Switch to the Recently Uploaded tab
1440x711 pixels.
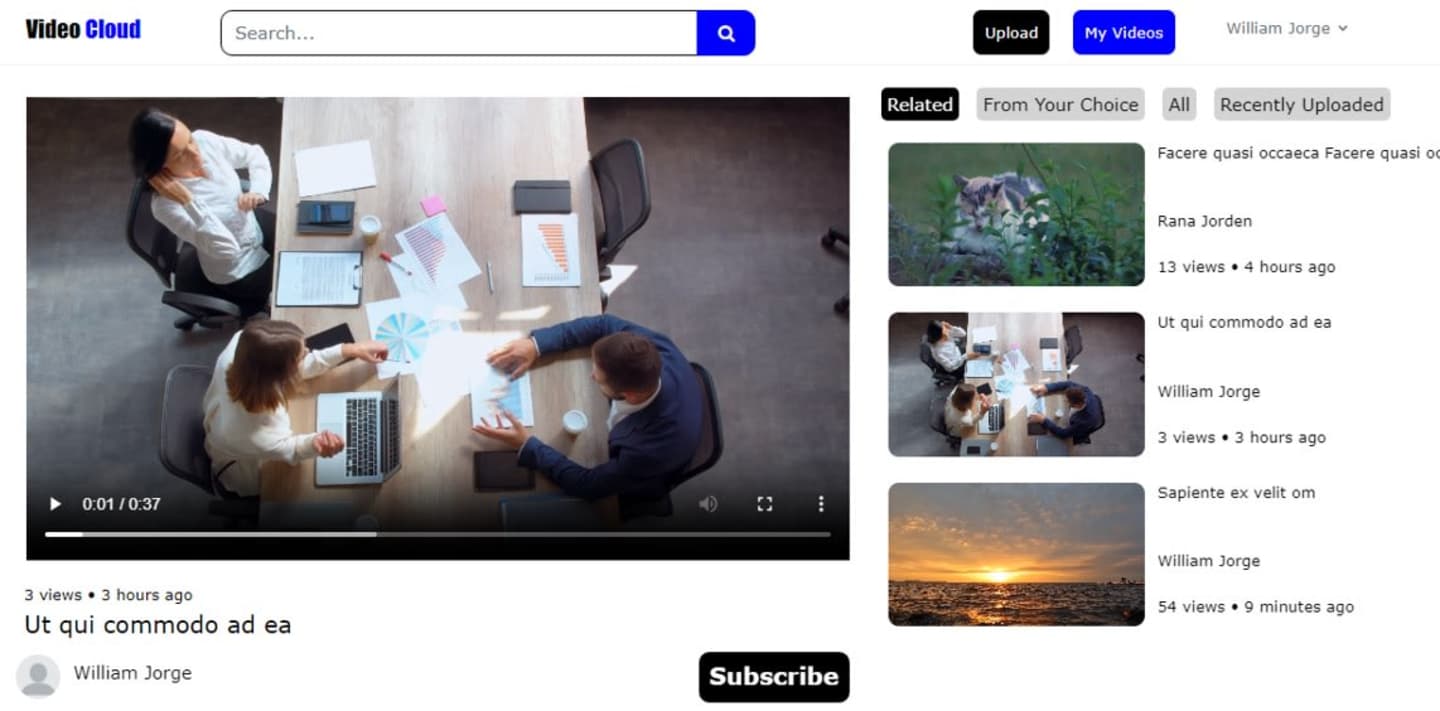[1302, 104]
